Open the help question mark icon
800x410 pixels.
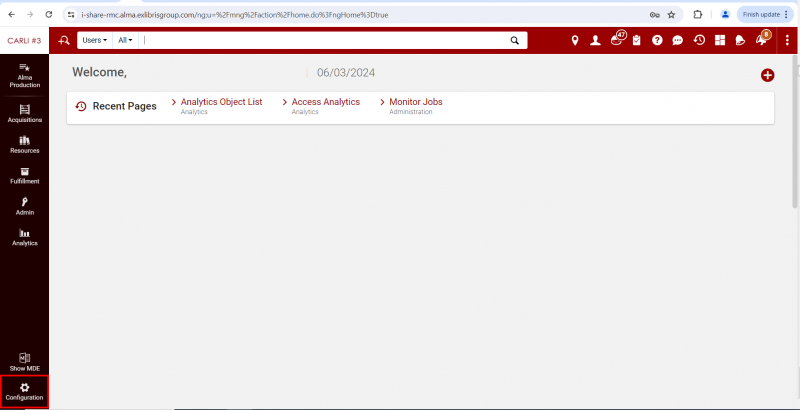tap(657, 40)
